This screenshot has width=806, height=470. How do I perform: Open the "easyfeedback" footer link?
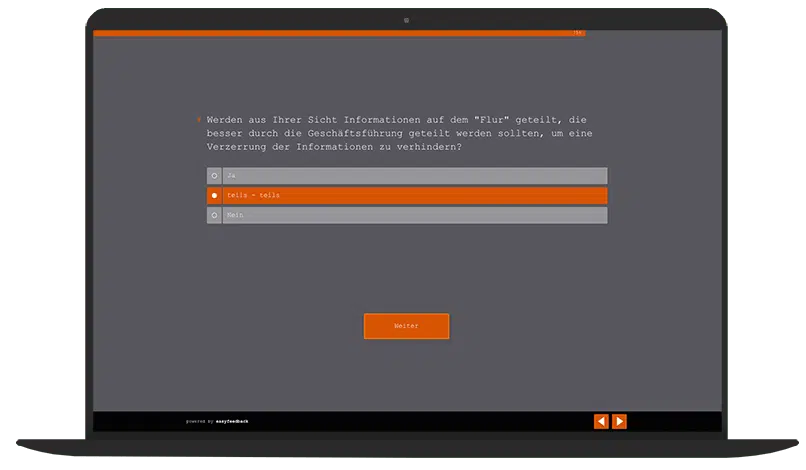pyautogui.click(x=232, y=422)
